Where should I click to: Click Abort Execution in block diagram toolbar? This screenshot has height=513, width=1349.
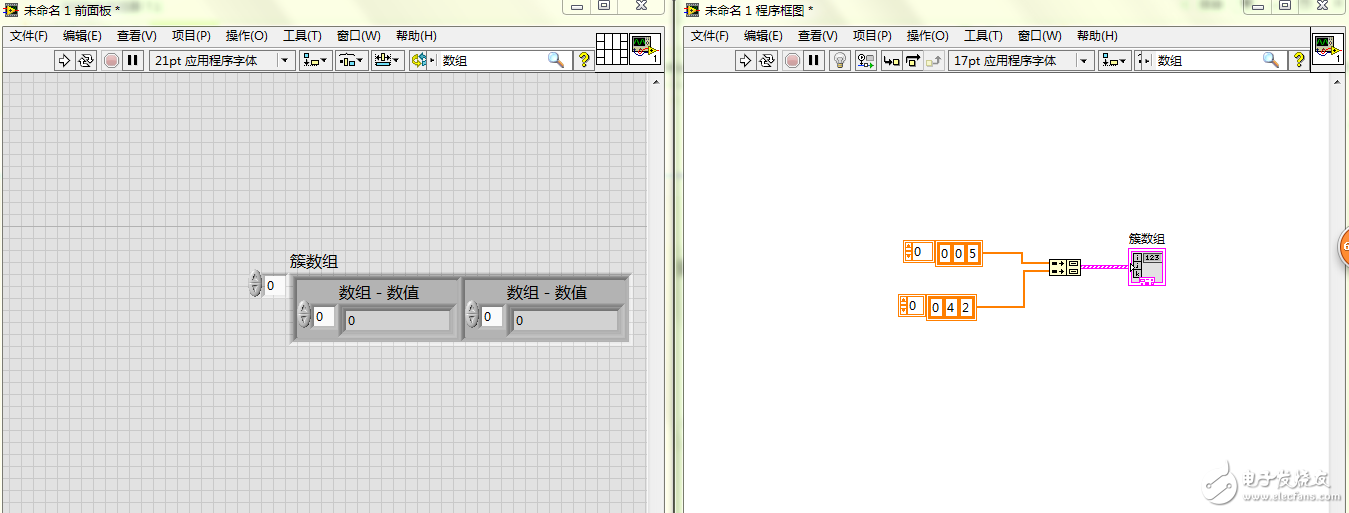pos(792,60)
